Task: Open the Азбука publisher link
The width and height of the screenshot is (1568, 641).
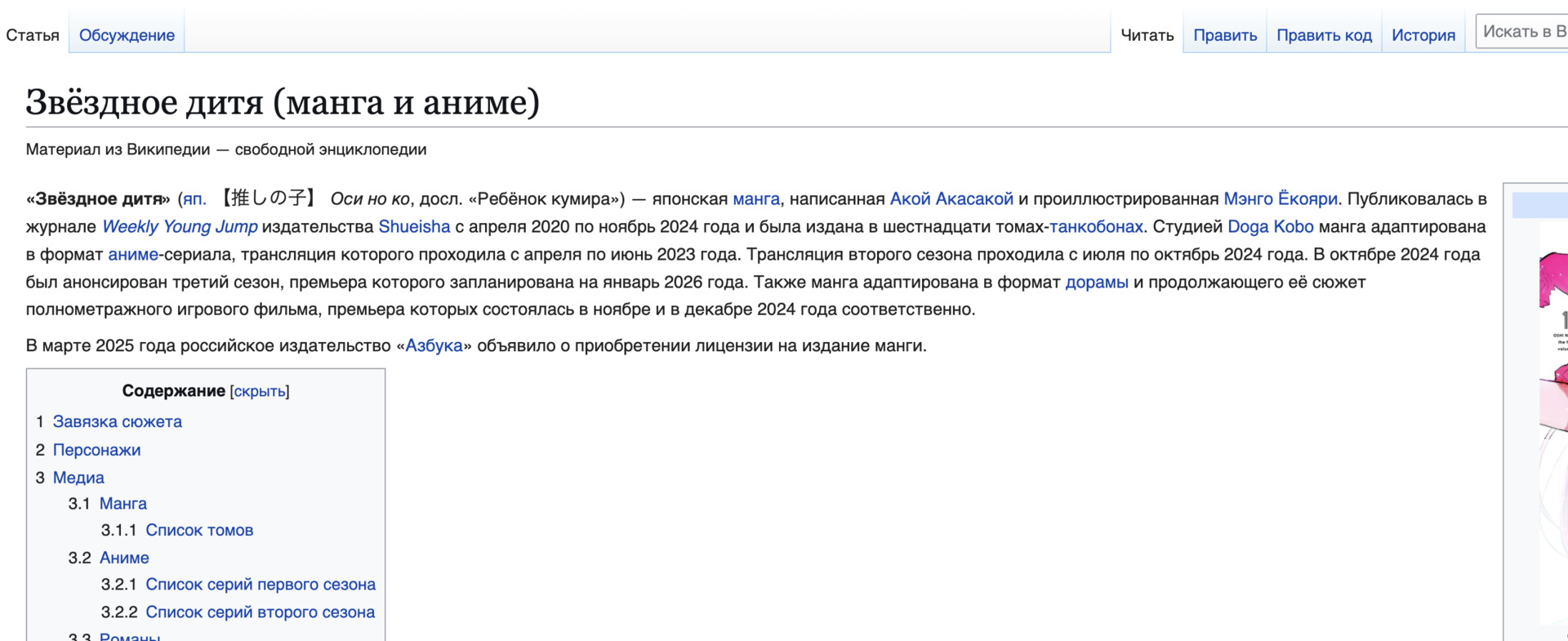Action: coord(434,346)
